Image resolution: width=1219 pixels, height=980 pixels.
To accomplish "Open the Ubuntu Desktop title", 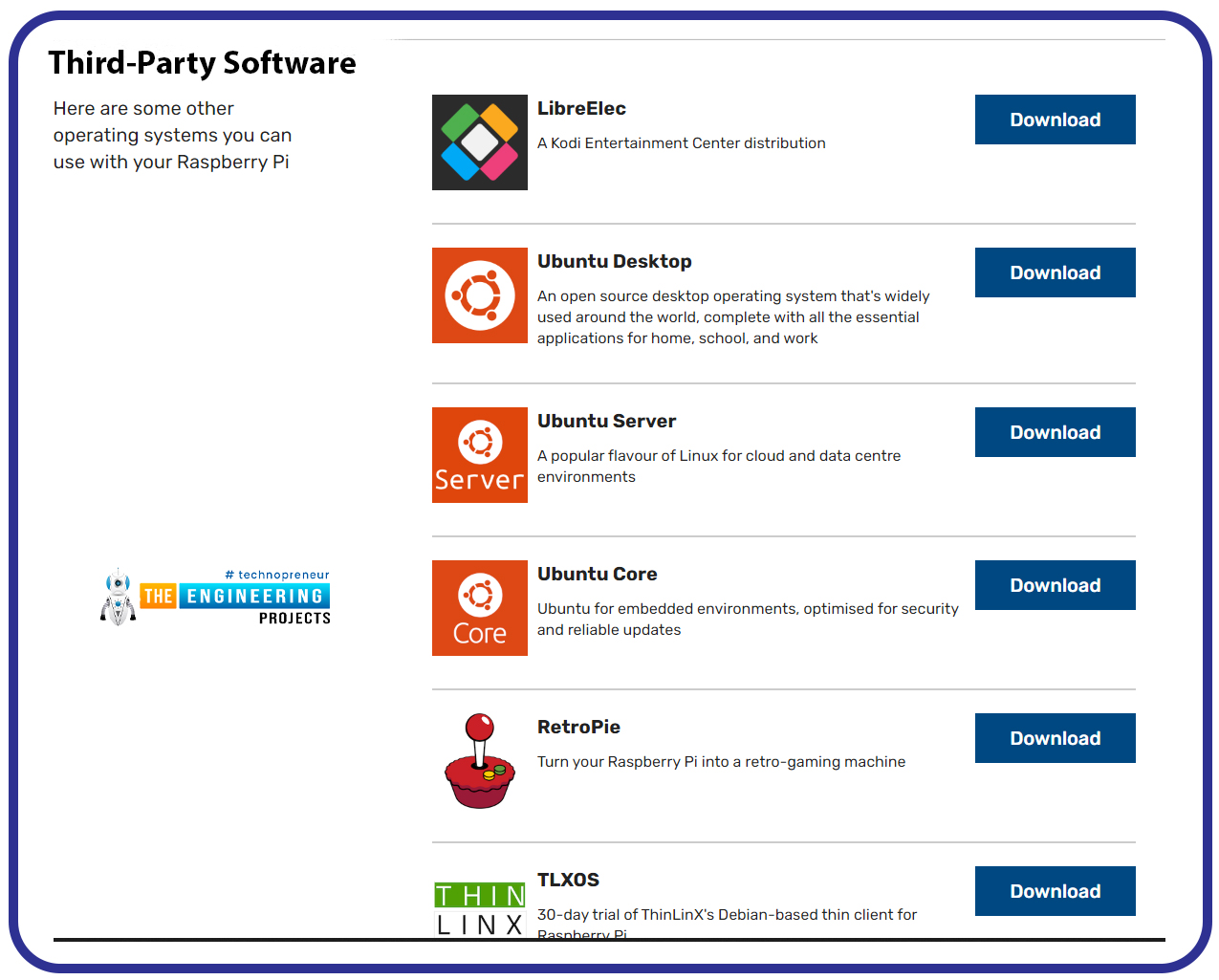I will [615, 262].
